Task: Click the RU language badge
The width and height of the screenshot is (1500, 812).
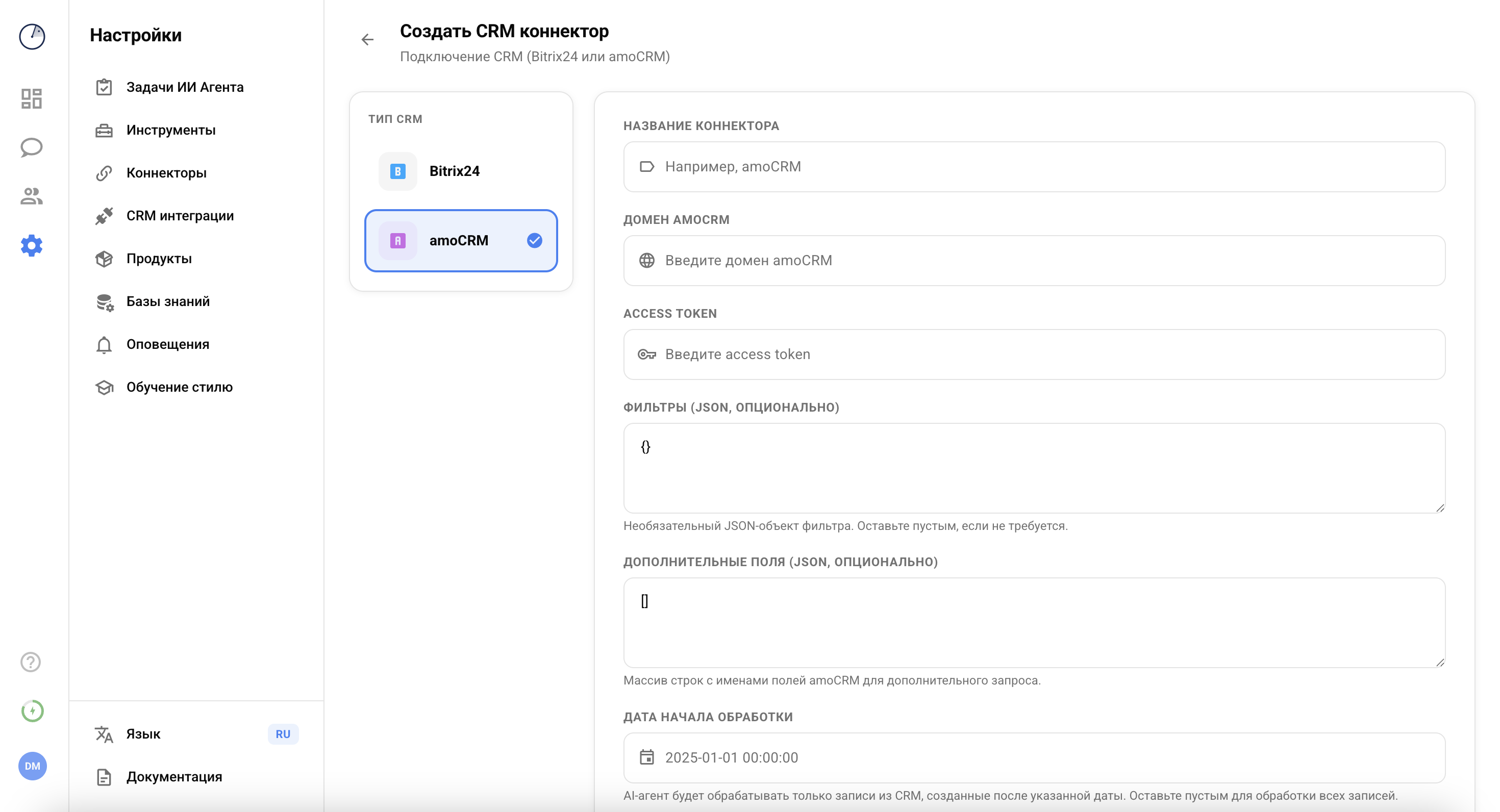Action: tap(283, 734)
